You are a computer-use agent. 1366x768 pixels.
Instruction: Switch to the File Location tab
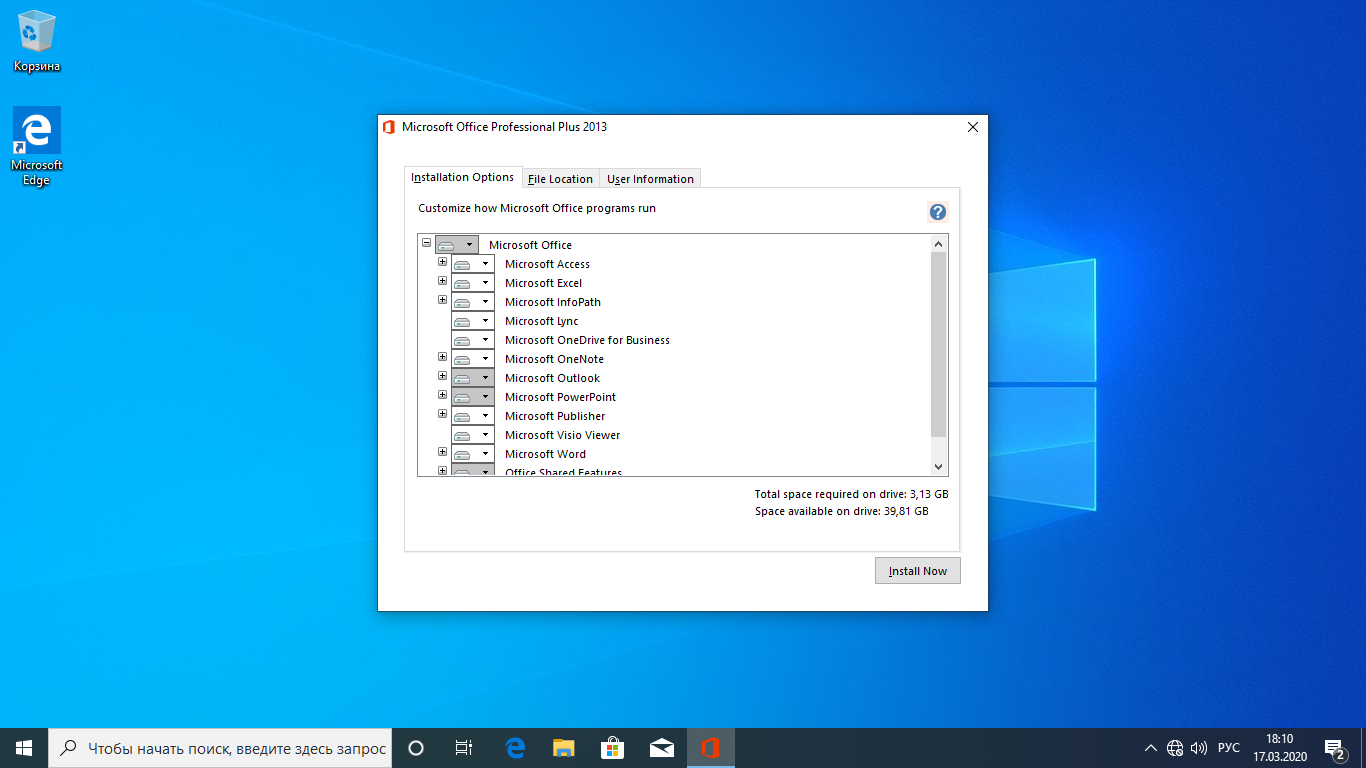(x=560, y=179)
